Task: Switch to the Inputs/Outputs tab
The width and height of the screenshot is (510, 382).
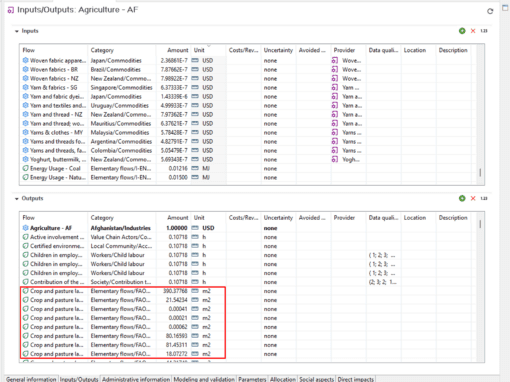Action: [x=79, y=379]
